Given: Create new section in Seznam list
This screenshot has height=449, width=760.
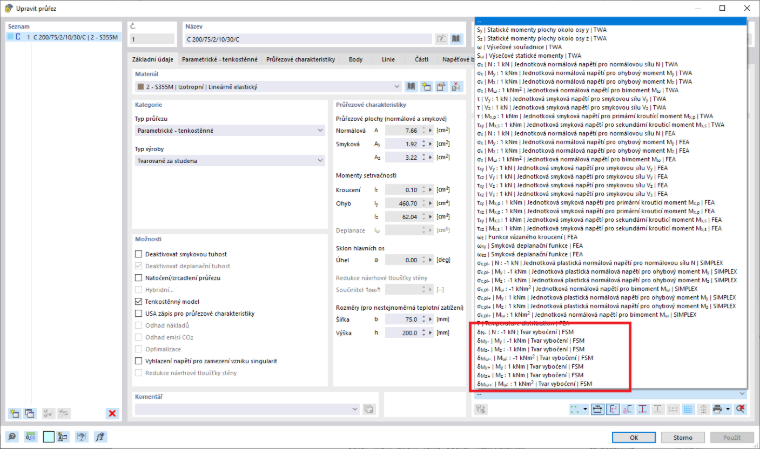Looking at the screenshot, I should 14,414.
